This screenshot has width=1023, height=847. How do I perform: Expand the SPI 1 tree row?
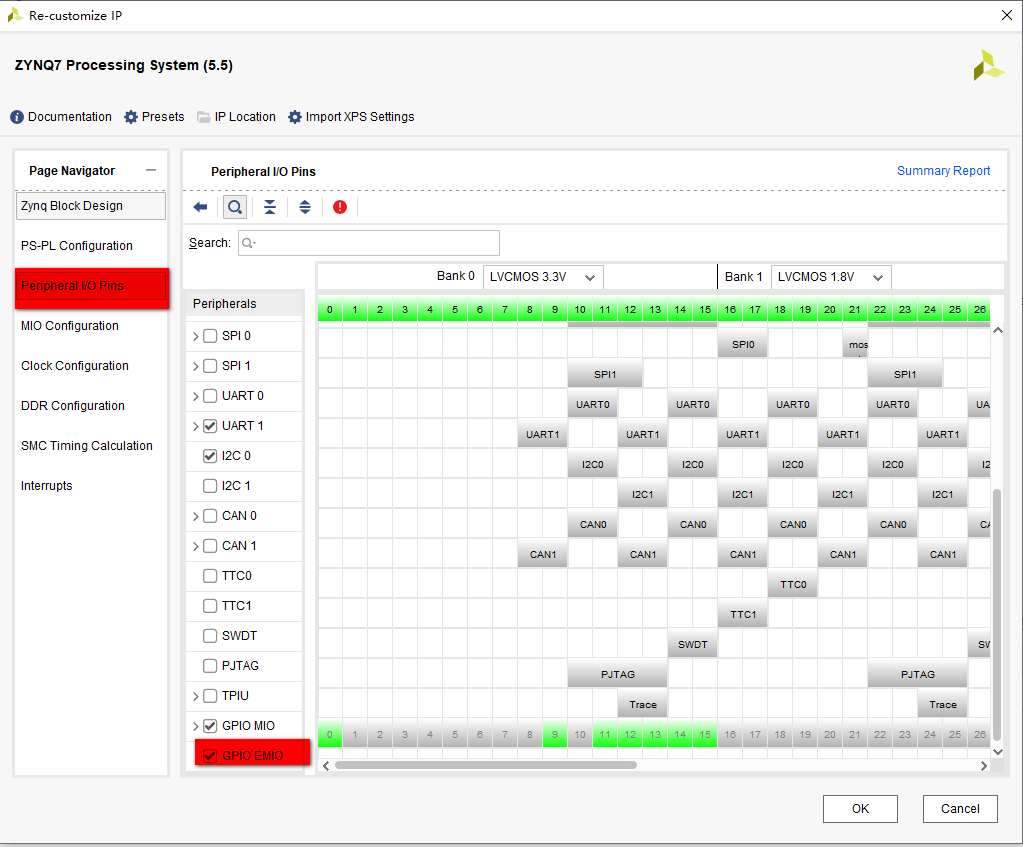pyautogui.click(x=195, y=366)
